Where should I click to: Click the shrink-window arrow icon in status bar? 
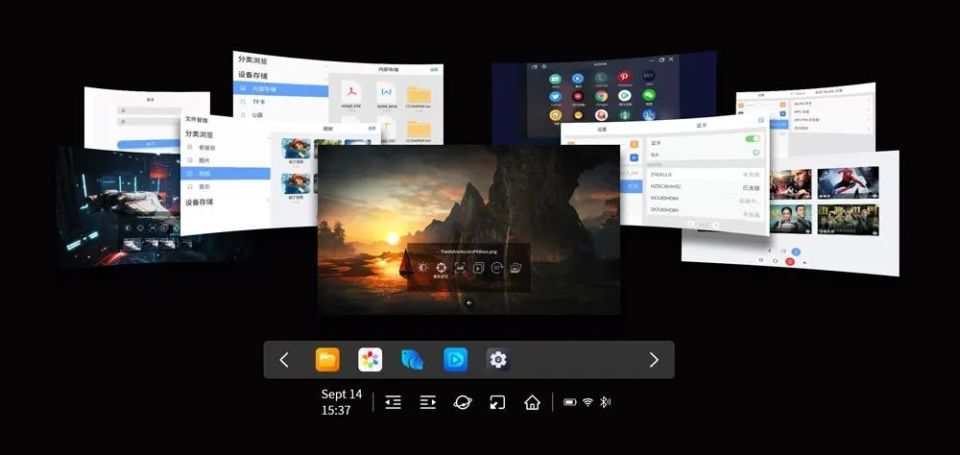pos(497,402)
